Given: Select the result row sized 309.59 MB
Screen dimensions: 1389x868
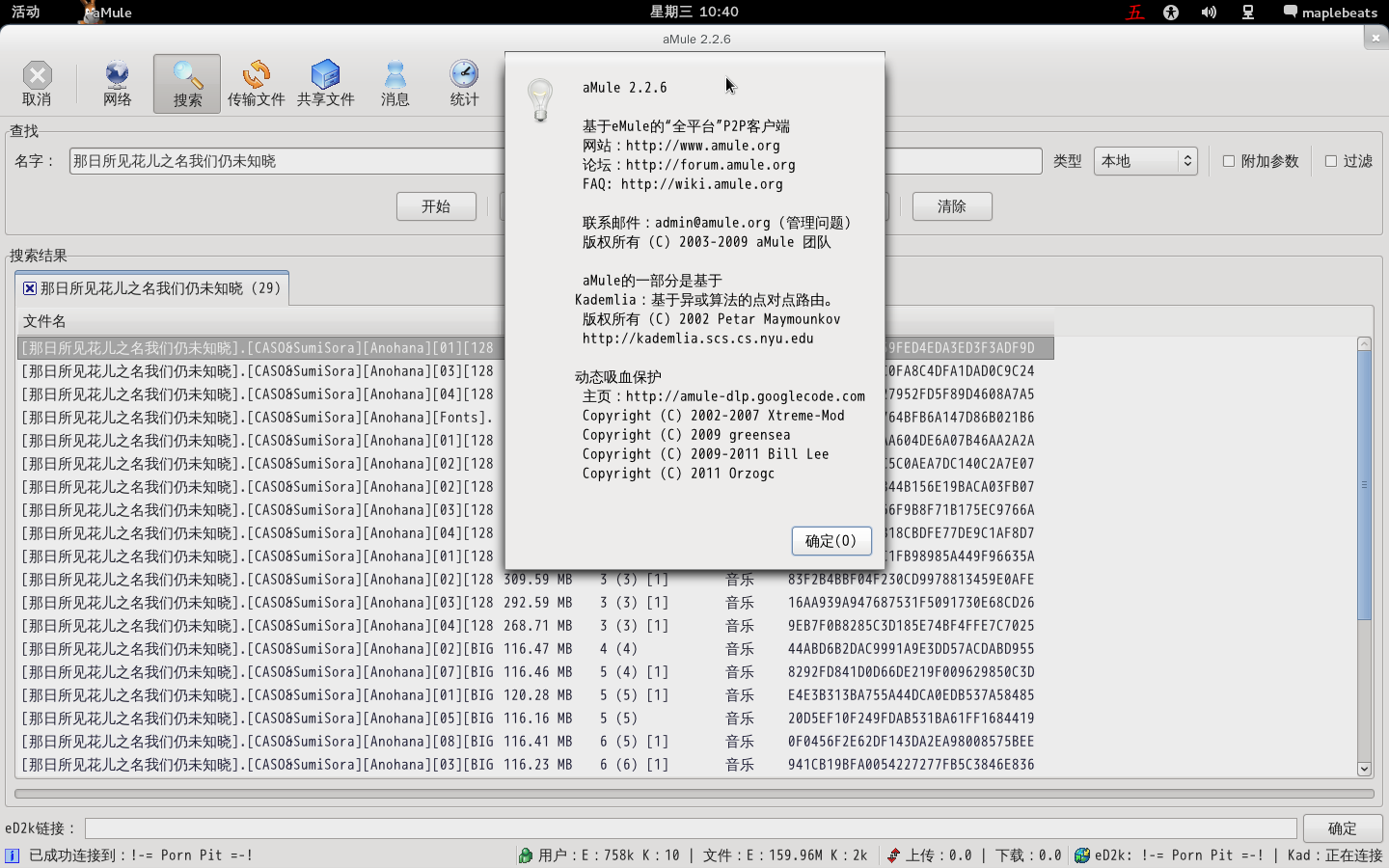Looking at the screenshot, I should [536, 580].
